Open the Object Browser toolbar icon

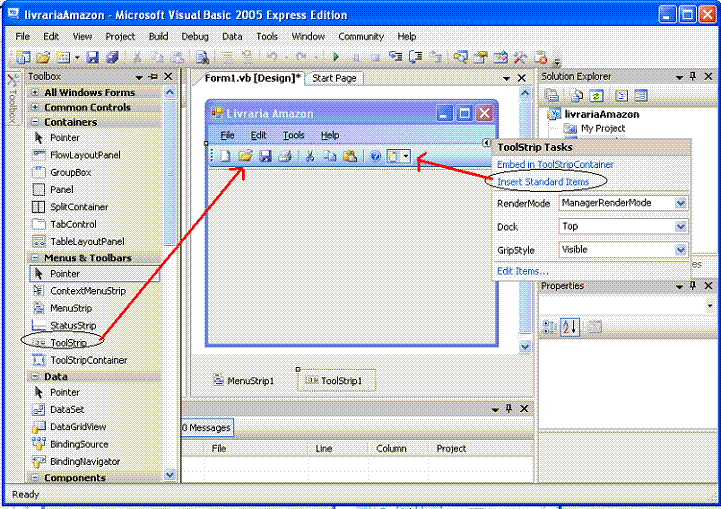point(500,57)
